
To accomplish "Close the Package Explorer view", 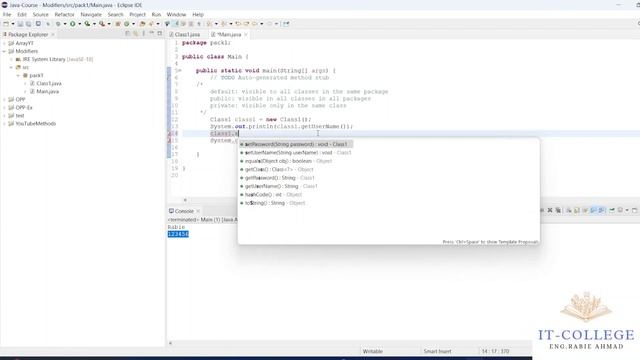I will click(53, 35).
